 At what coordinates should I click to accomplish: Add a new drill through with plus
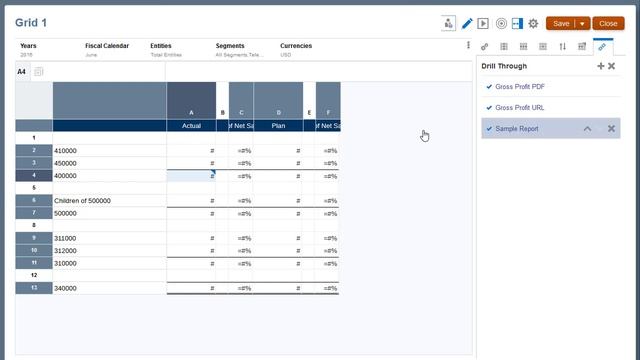(x=600, y=66)
